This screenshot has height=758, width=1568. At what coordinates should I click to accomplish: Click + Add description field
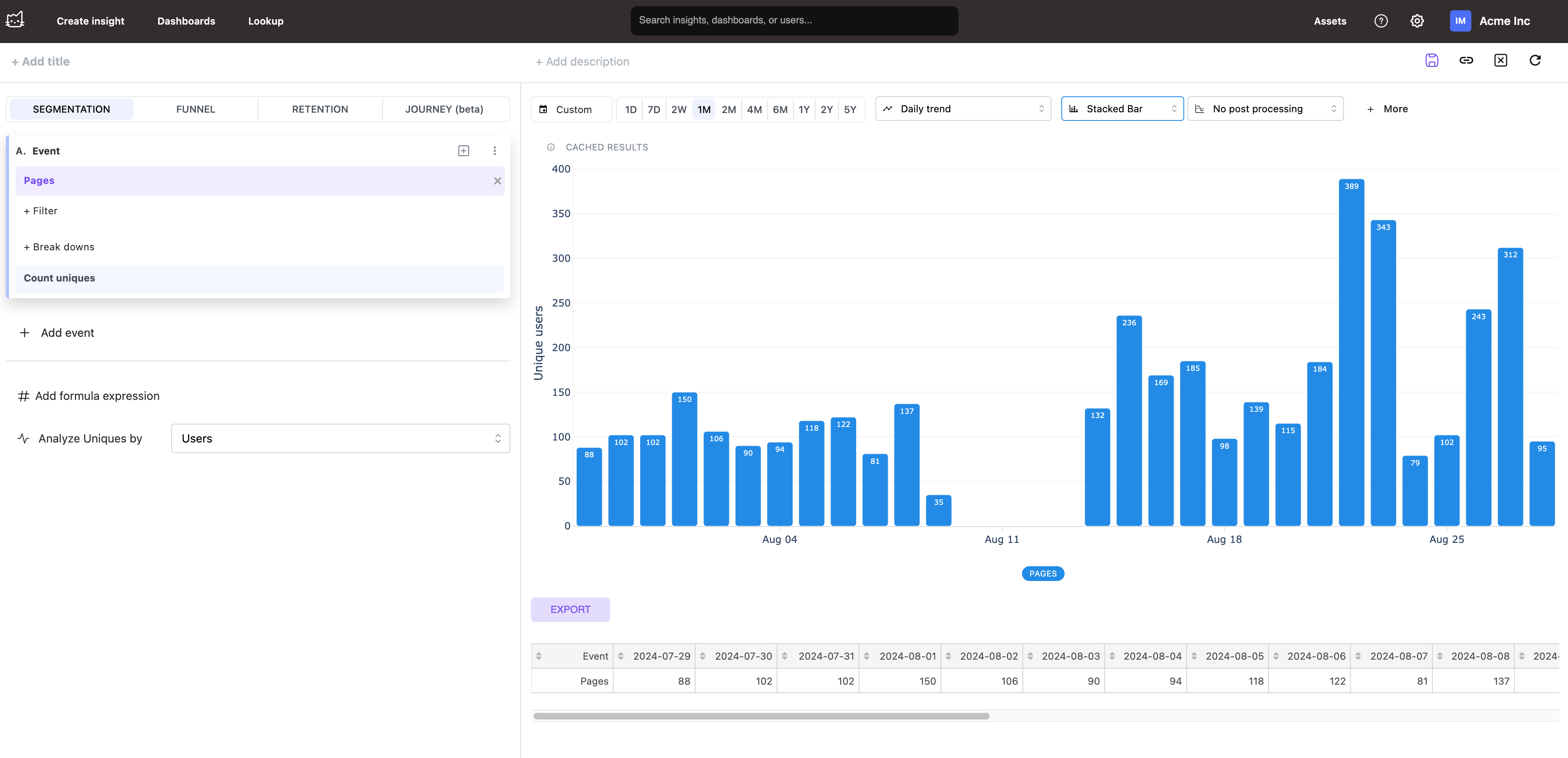[x=582, y=61]
